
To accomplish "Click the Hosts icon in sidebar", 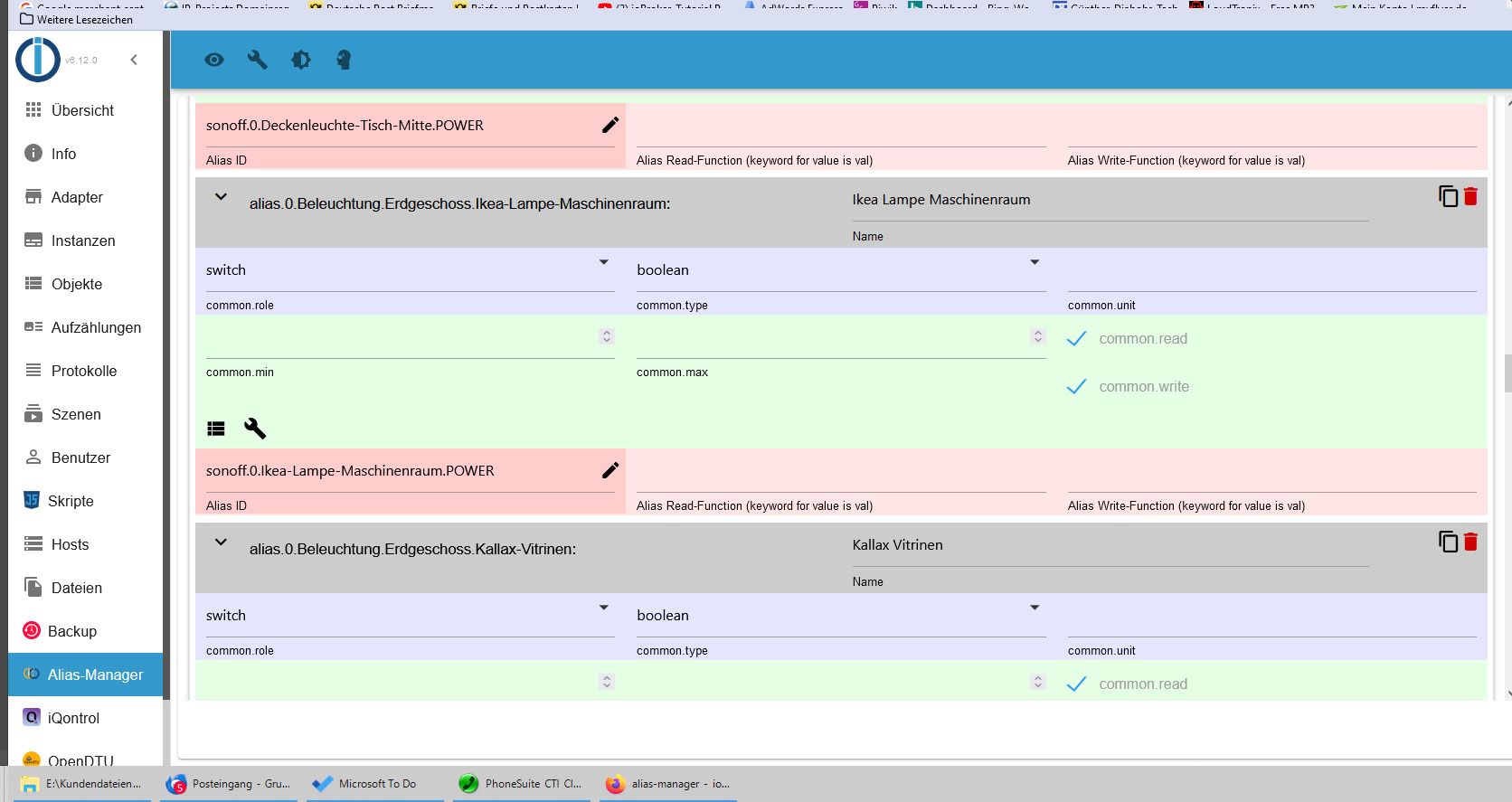I will (33, 544).
